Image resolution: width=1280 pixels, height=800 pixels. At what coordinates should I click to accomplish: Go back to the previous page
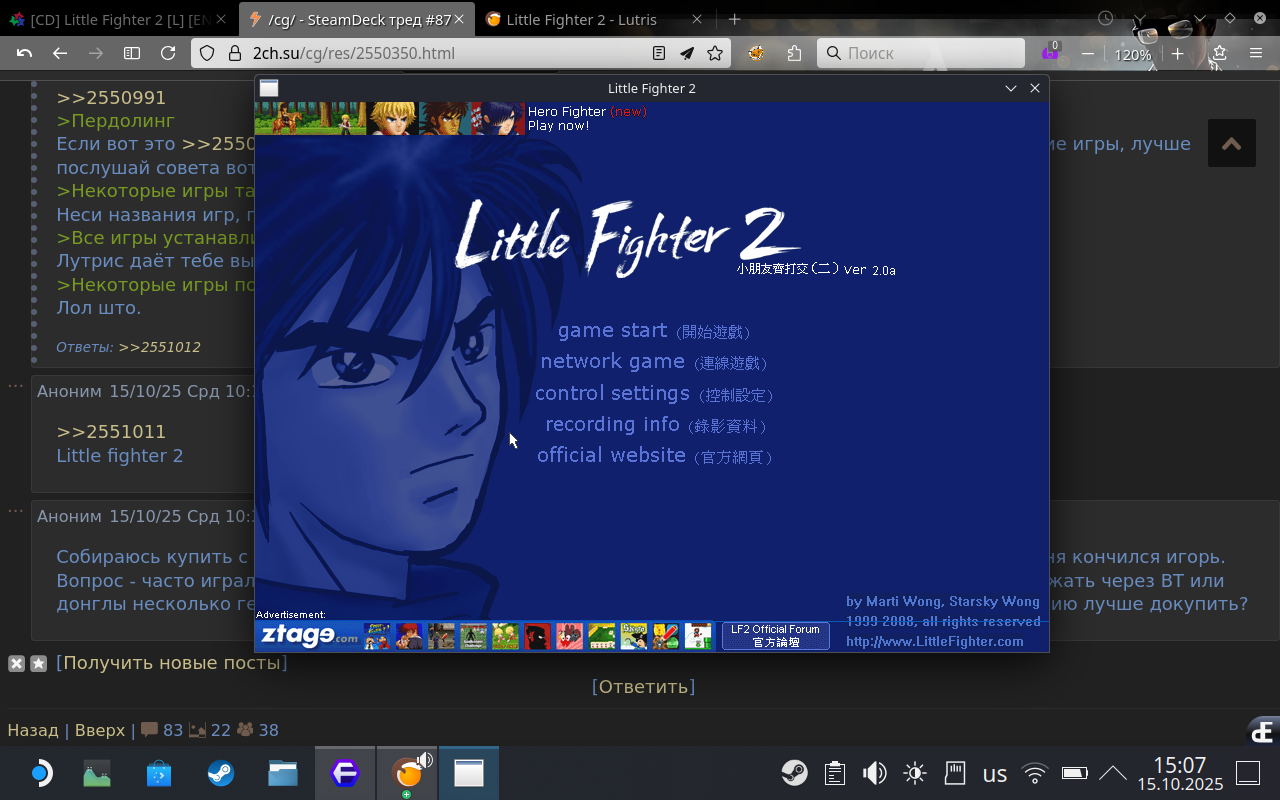(x=60, y=53)
